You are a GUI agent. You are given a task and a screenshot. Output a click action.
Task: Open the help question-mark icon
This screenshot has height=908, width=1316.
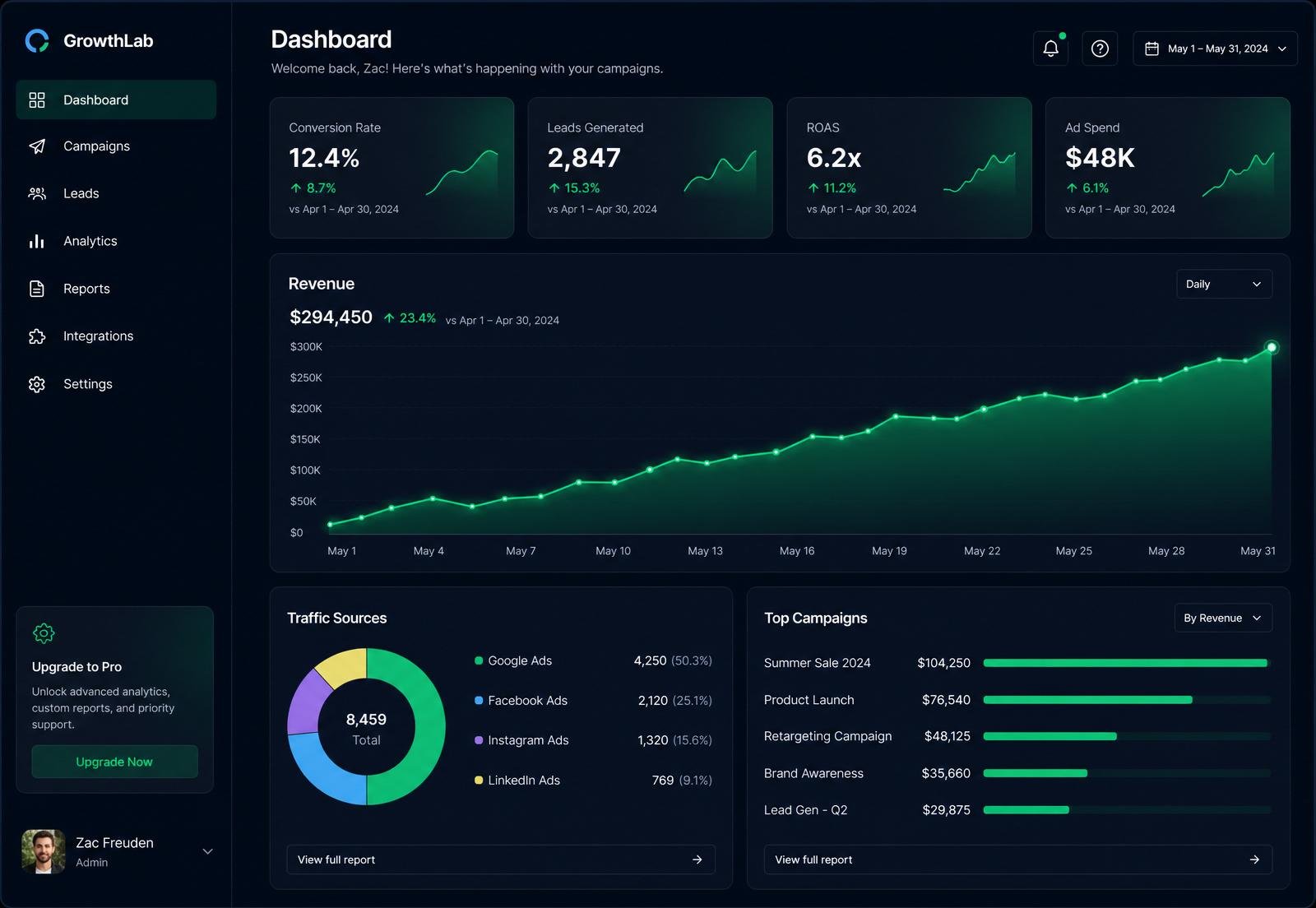click(x=1100, y=49)
